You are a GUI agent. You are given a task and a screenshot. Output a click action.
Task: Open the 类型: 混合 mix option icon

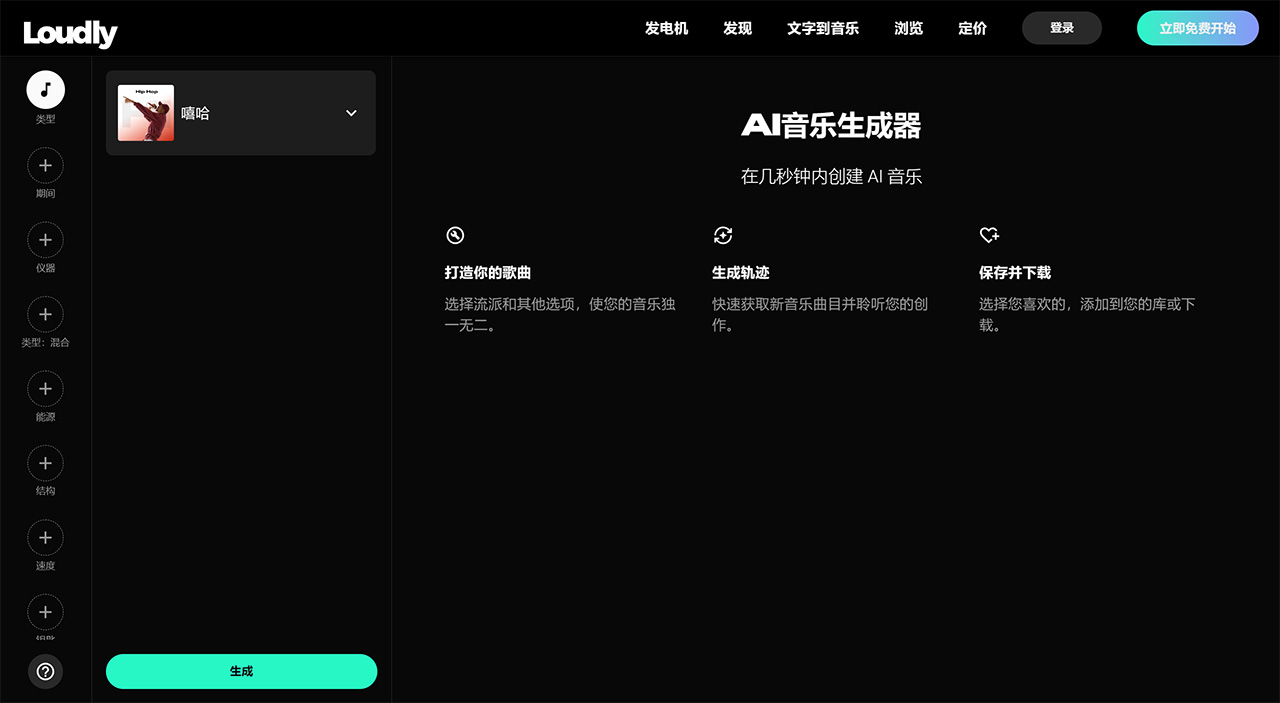pyautogui.click(x=45, y=314)
